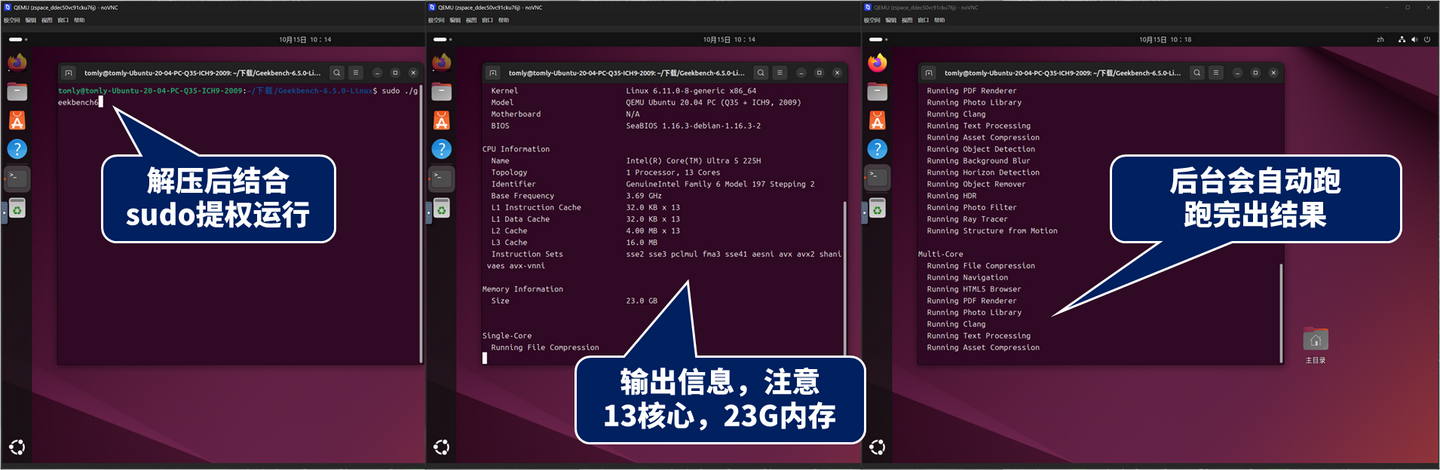Select Terminal icon in the middle panel's dock
Image resolution: width=1440 pixels, height=470 pixels.
click(x=441, y=179)
